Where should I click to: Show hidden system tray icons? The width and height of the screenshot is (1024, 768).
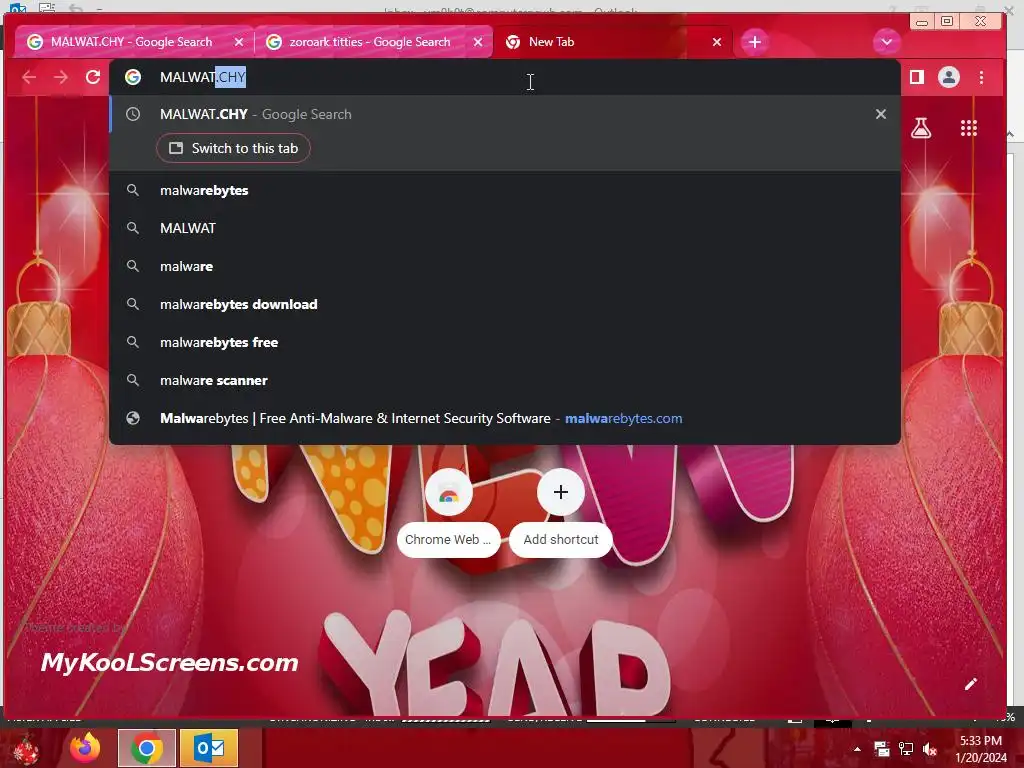[x=857, y=749]
